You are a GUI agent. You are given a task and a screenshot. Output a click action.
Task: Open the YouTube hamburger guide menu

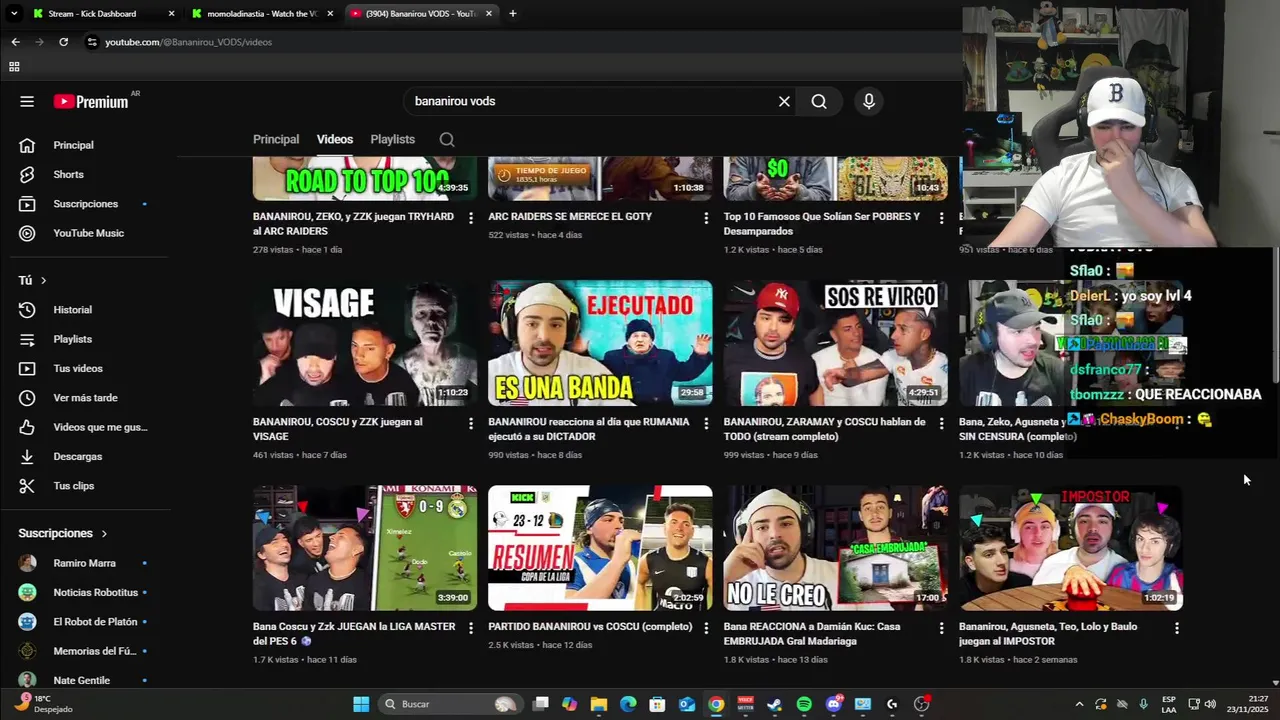coord(27,101)
